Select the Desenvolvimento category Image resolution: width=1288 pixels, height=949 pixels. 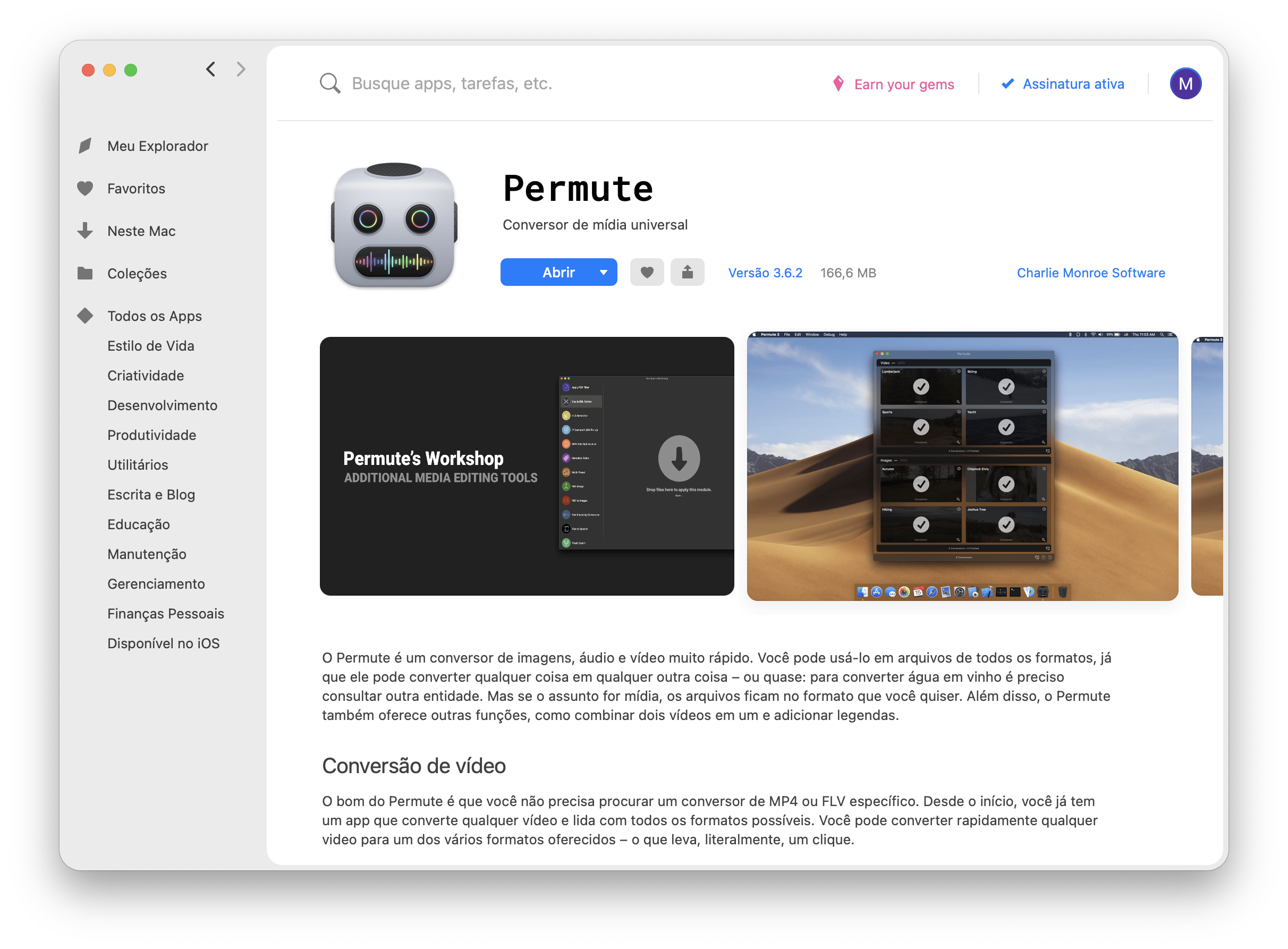tap(162, 405)
